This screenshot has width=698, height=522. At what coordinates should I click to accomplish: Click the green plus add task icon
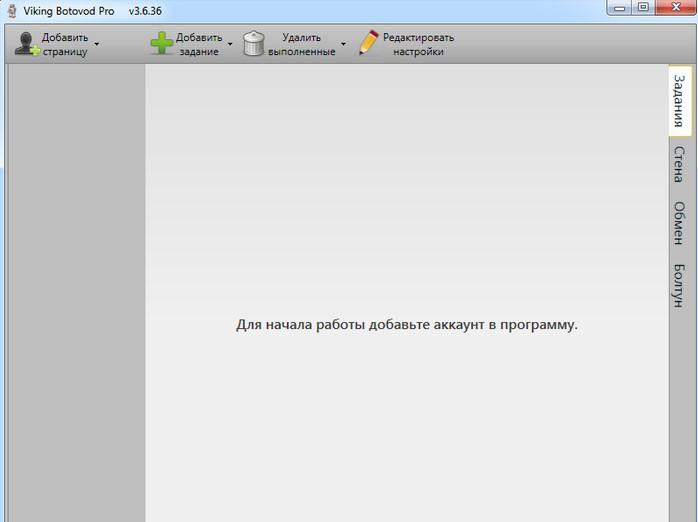tap(162, 44)
